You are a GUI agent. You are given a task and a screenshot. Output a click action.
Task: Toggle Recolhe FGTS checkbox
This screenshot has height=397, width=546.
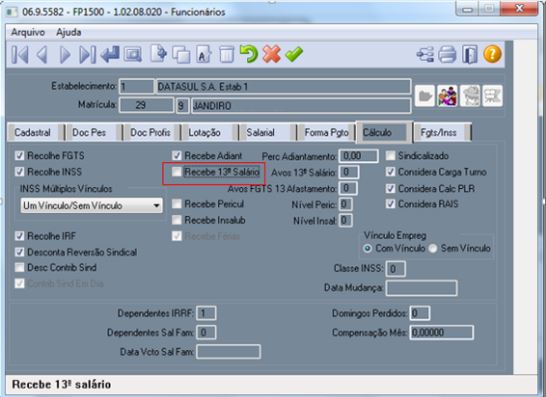click(x=20, y=156)
